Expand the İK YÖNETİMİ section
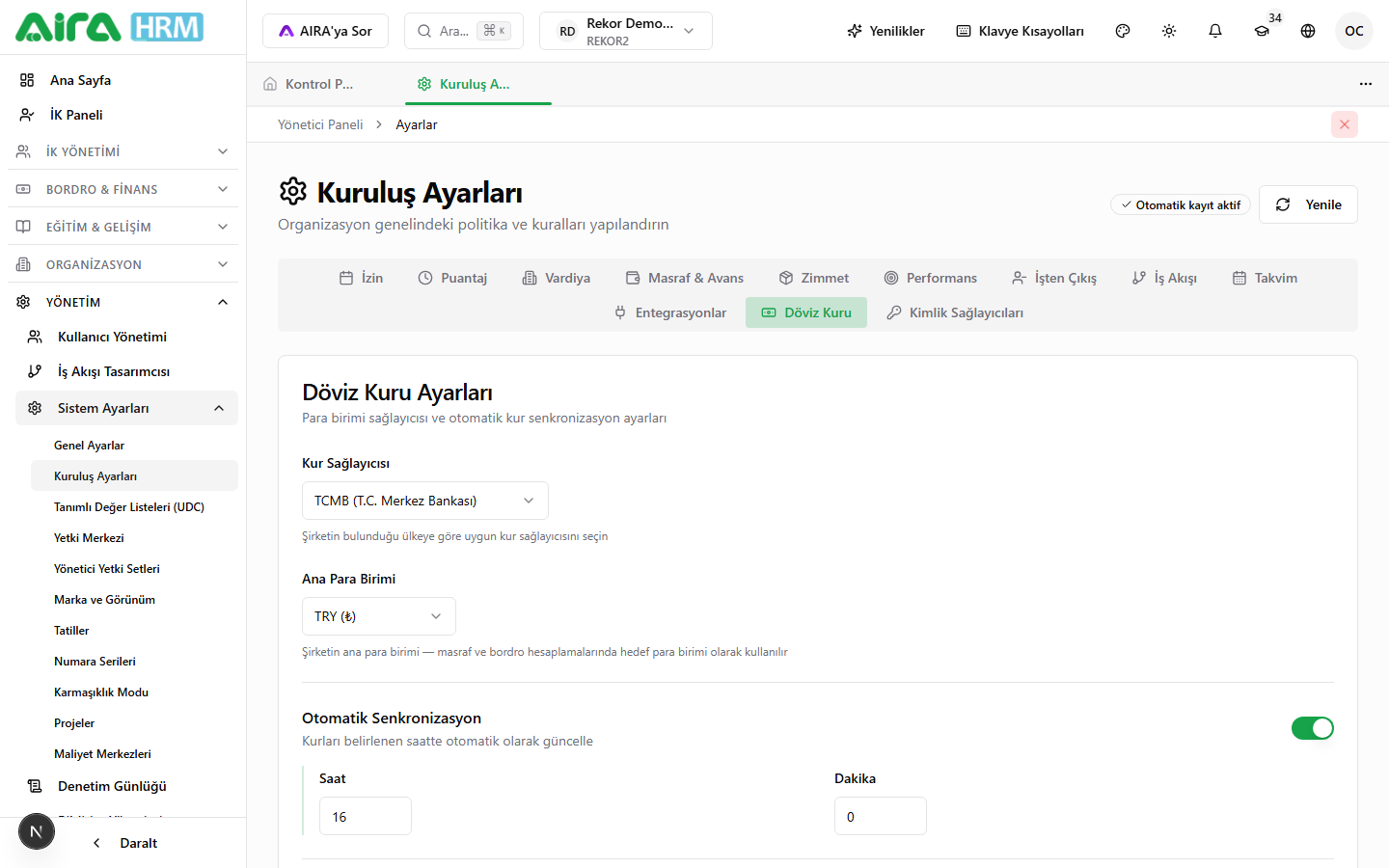The width and height of the screenshot is (1389, 868). (x=123, y=151)
